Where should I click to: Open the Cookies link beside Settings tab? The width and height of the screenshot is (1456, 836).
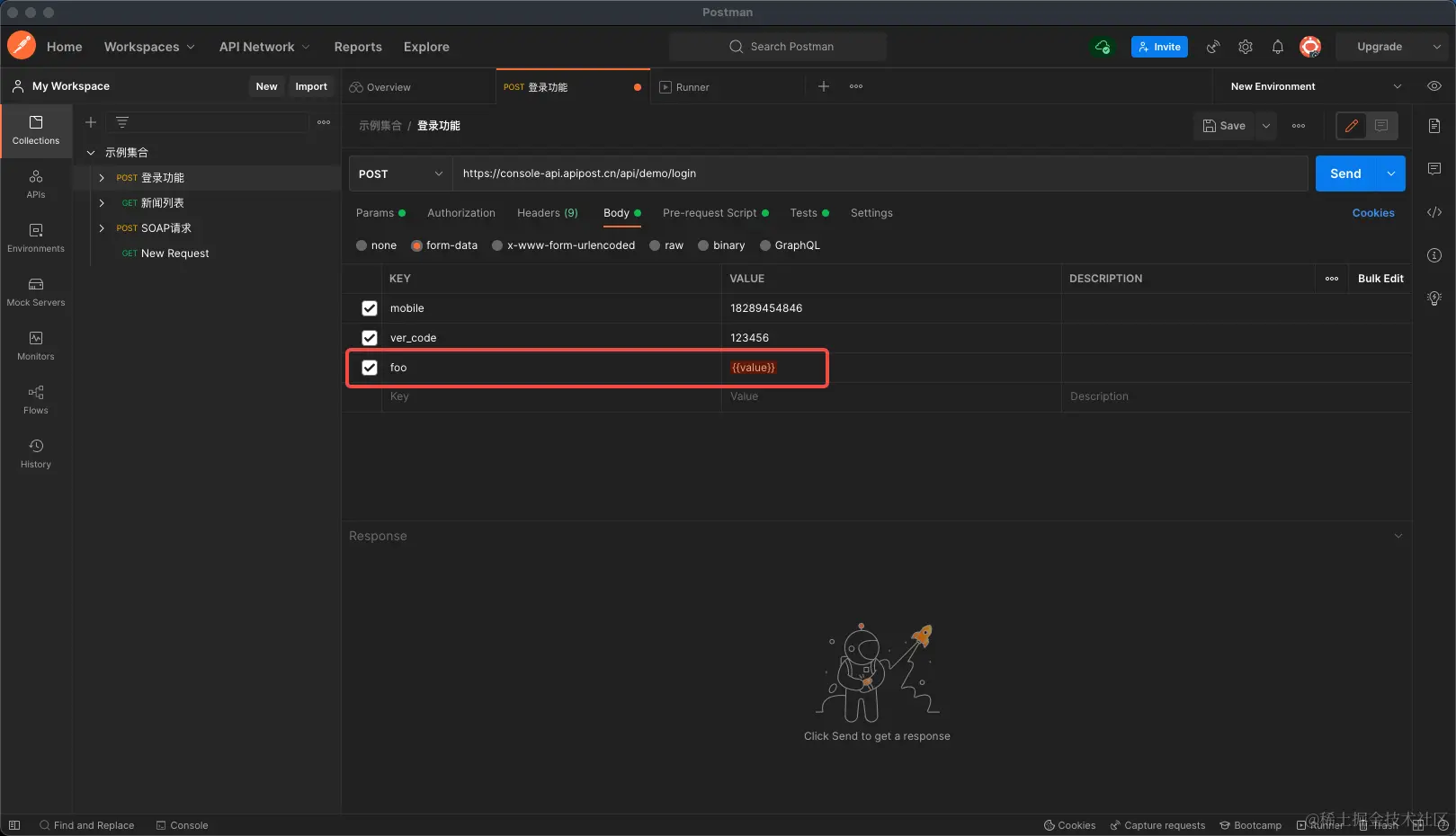click(x=1373, y=213)
